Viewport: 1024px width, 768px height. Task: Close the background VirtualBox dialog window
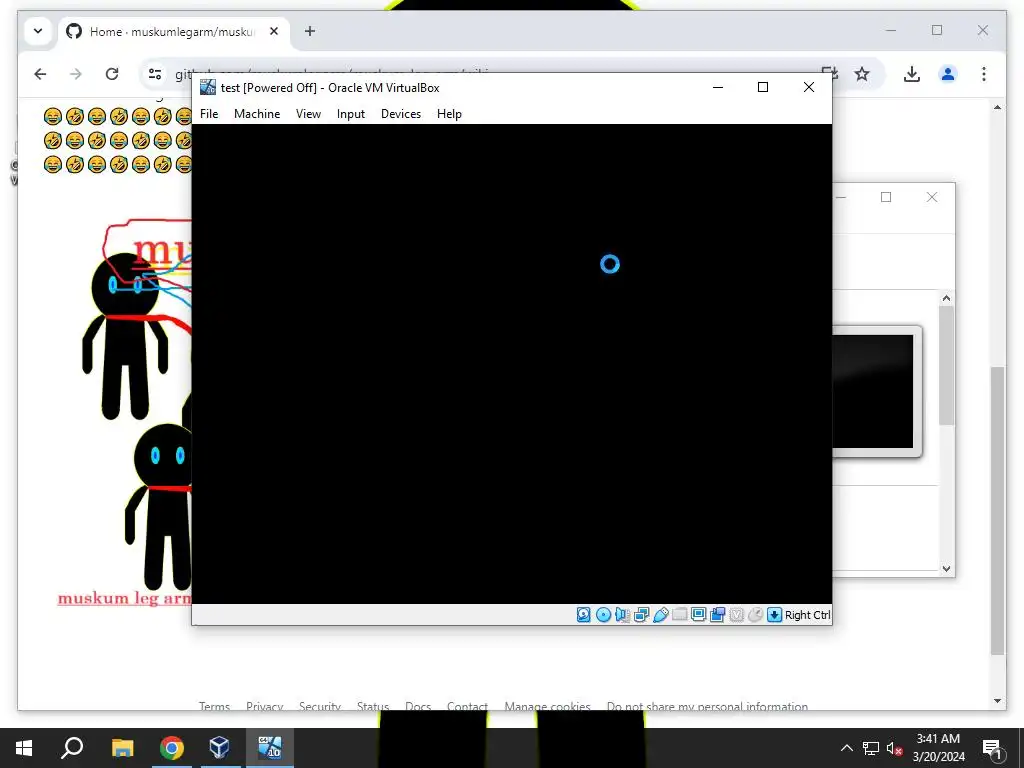tap(932, 197)
